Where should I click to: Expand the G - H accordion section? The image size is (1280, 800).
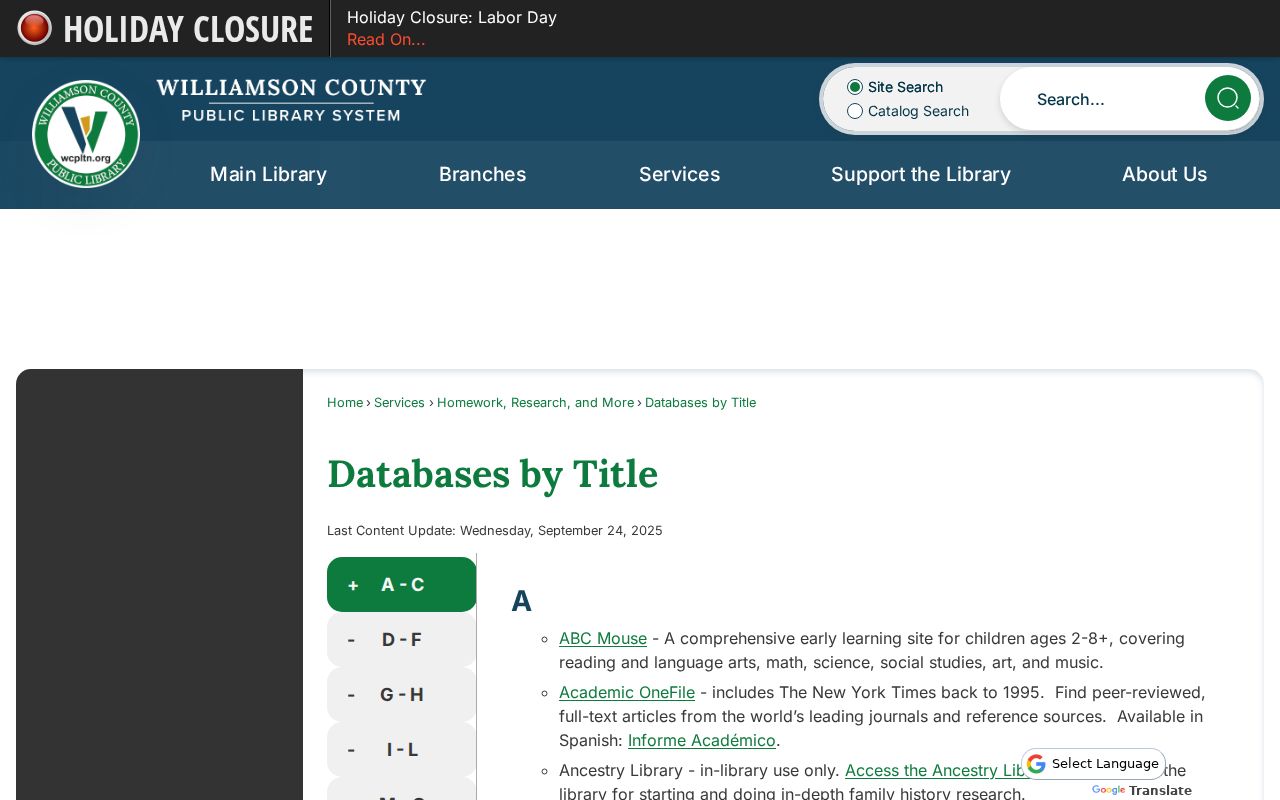[402, 695]
